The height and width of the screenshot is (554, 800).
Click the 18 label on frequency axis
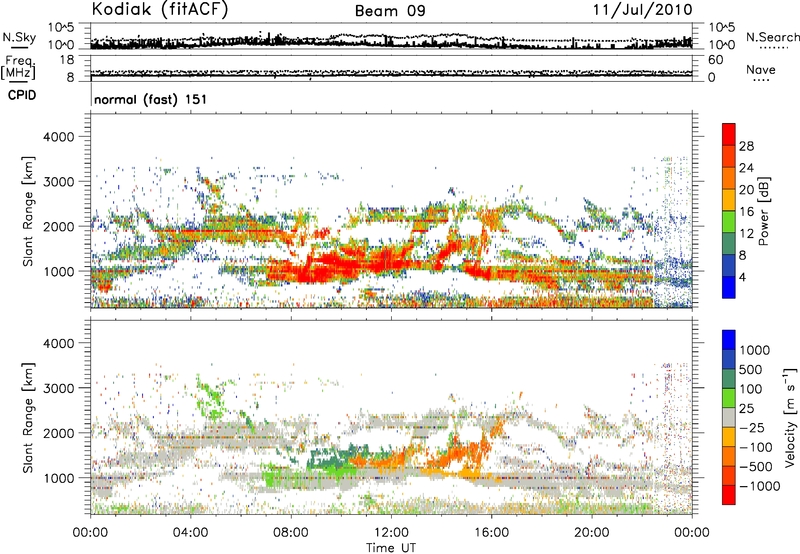pos(67,60)
